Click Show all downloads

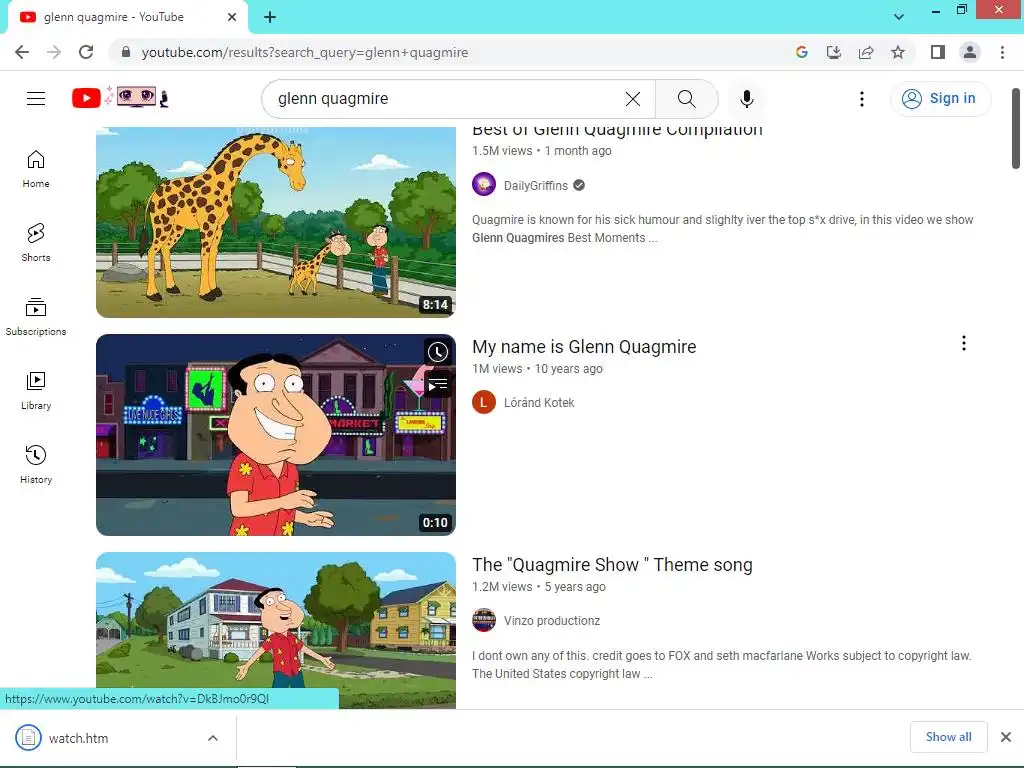pos(948,737)
